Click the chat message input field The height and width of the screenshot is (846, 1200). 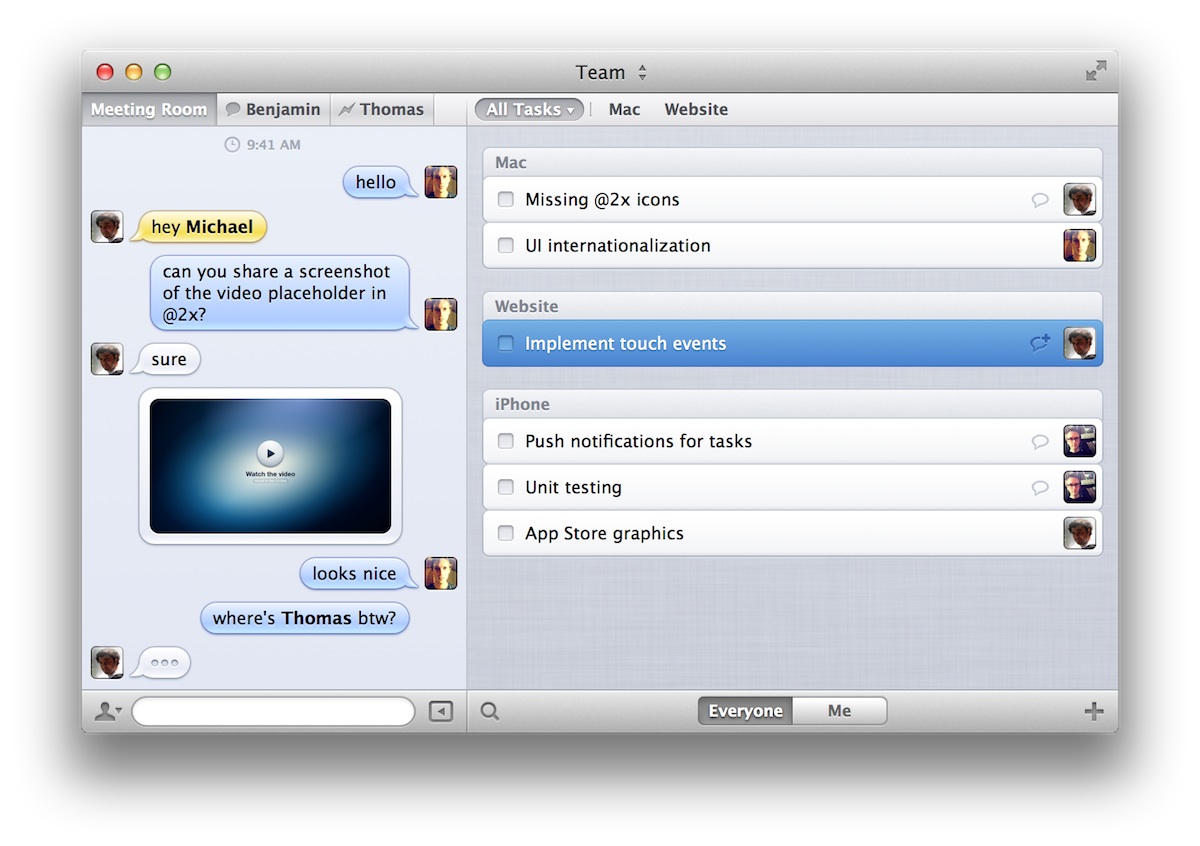pos(273,712)
